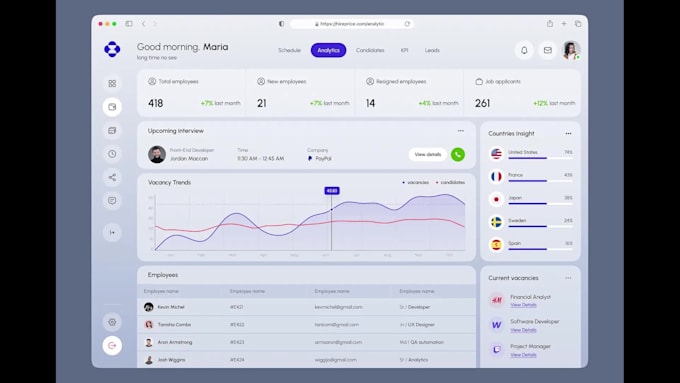680x383 pixels.
Task: Open the Leads tab
Action: (x=432, y=50)
